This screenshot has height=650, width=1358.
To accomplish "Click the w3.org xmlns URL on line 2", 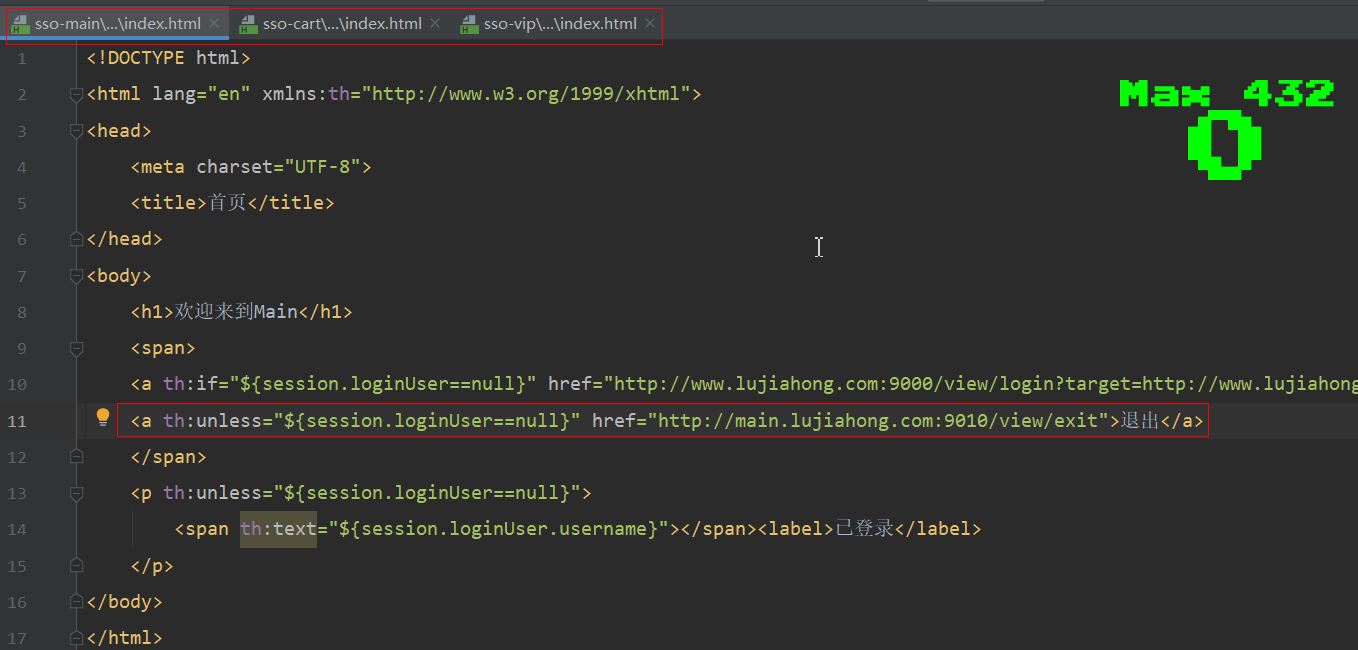I will (x=527, y=95).
